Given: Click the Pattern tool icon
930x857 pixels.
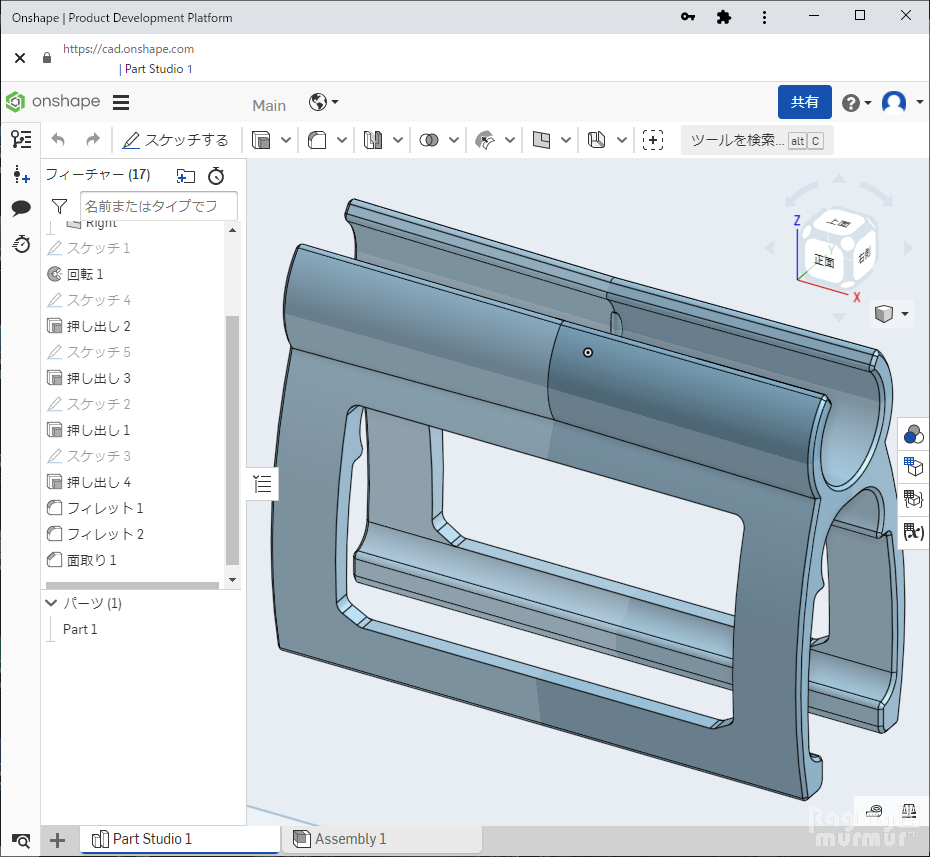Looking at the screenshot, I should pos(373,140).
